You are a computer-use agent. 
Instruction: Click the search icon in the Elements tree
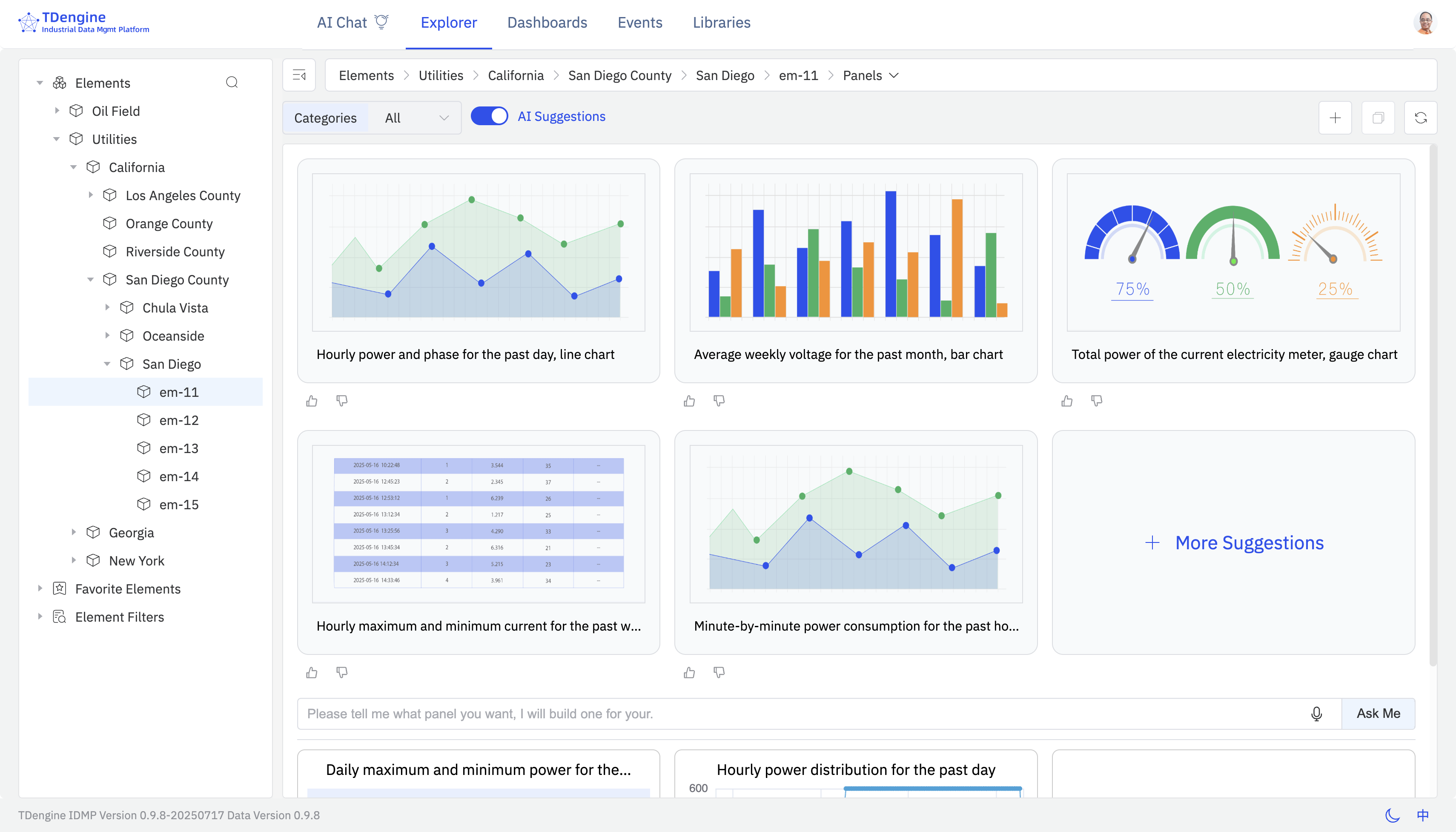pyautogui.click(x=232, y=82)
